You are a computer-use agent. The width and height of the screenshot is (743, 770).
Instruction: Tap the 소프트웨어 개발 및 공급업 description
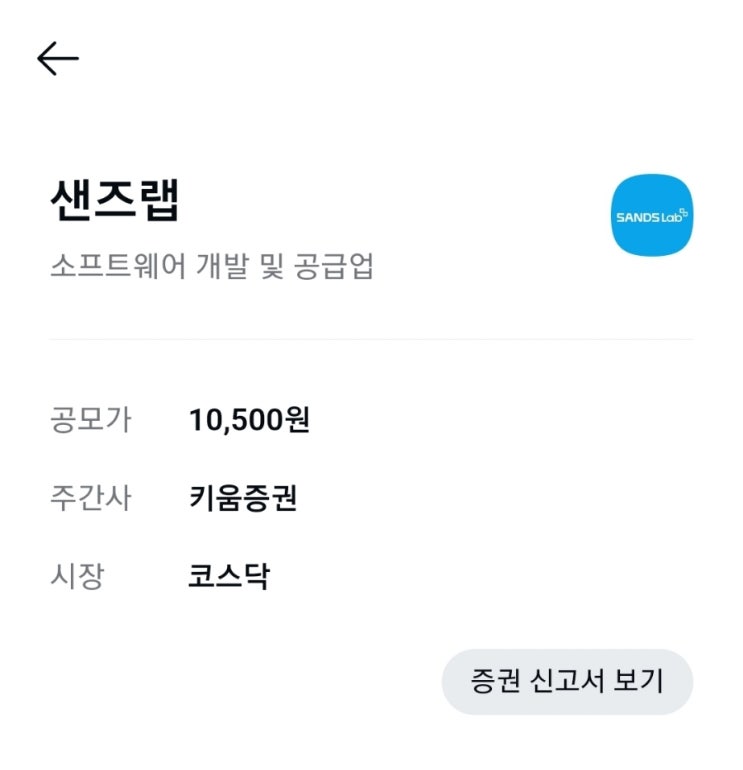(x=212, y=266)
